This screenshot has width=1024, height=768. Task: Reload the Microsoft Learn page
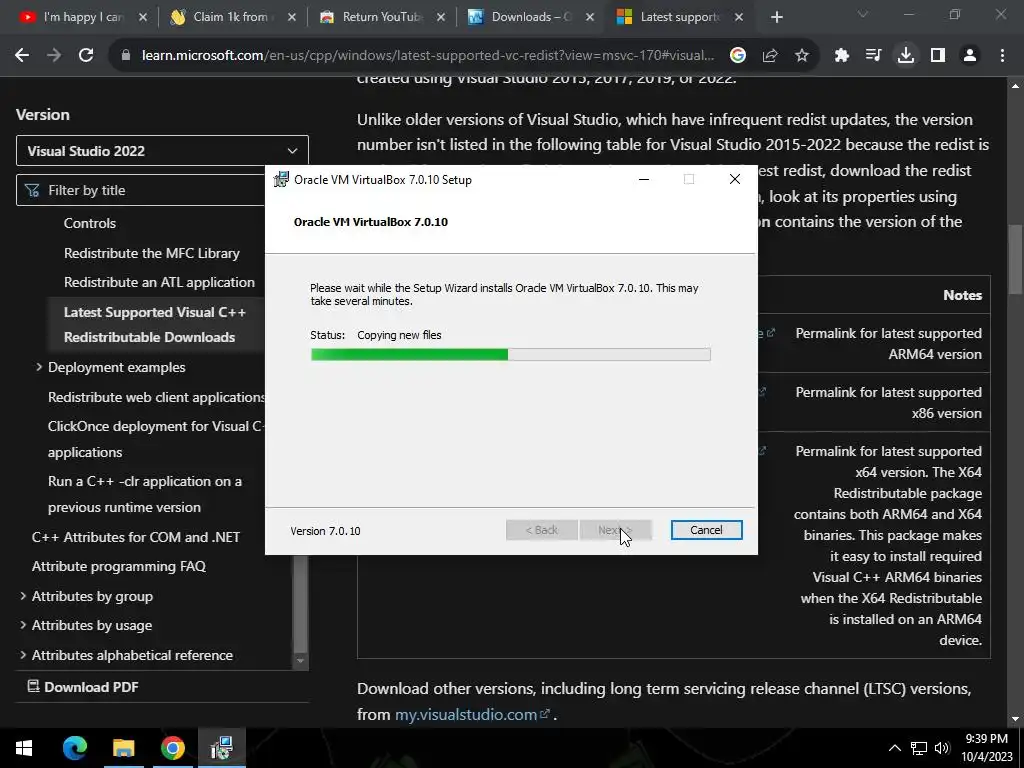pos(86,56)
